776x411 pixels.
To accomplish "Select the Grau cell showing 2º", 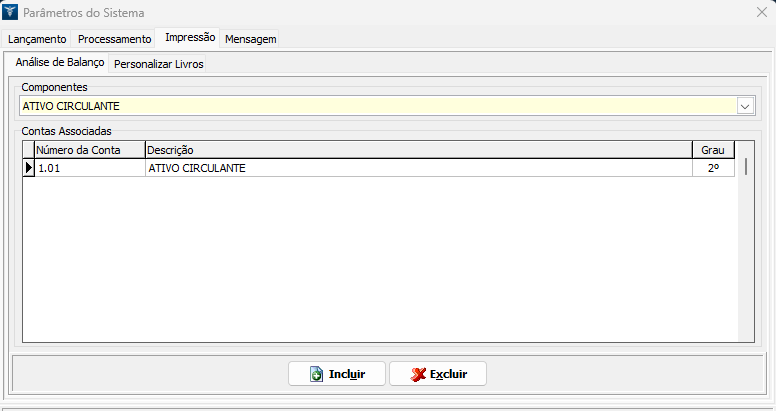I will click(712, 168).
